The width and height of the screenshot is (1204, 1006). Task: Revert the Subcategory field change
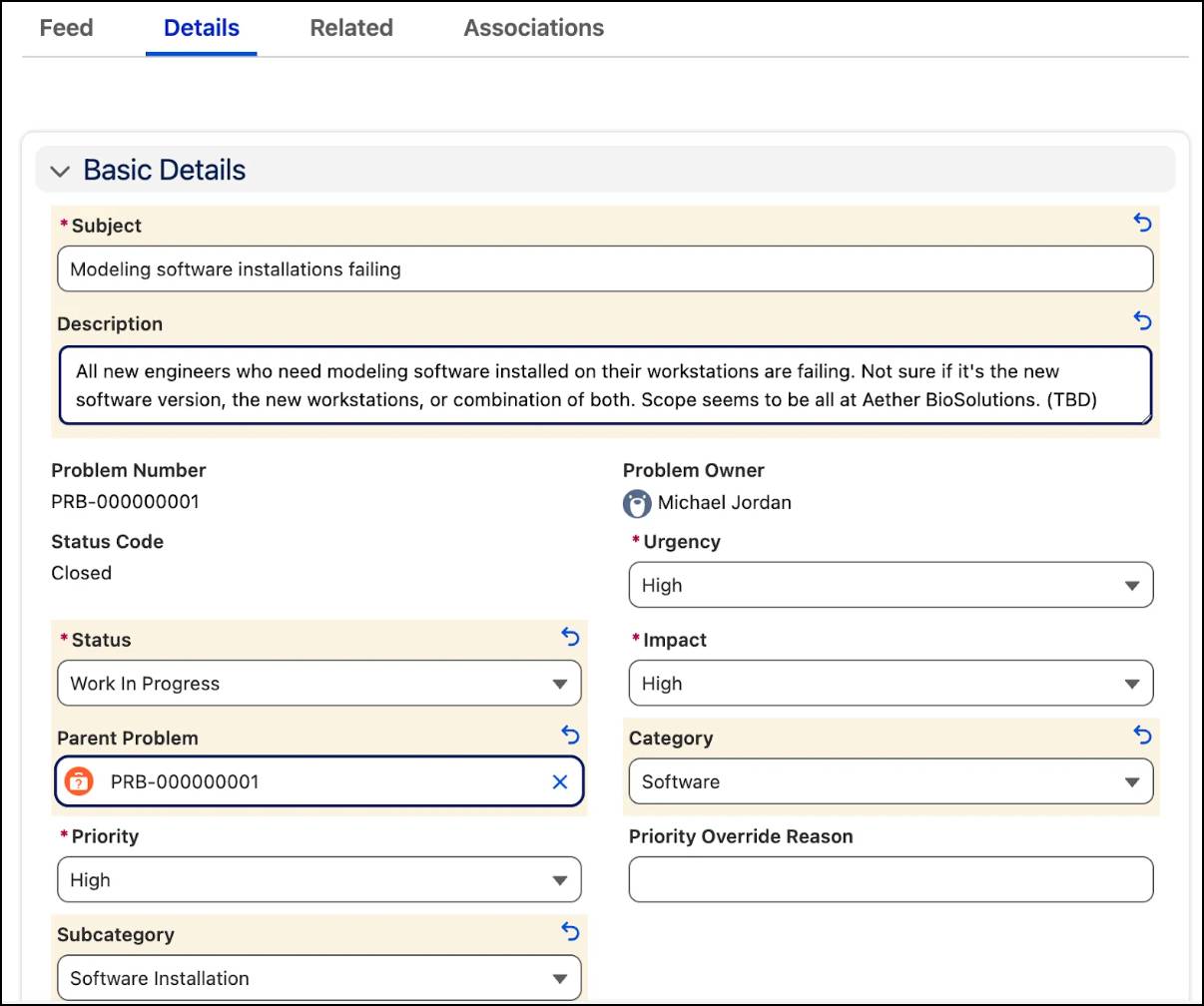pos(570,931)
